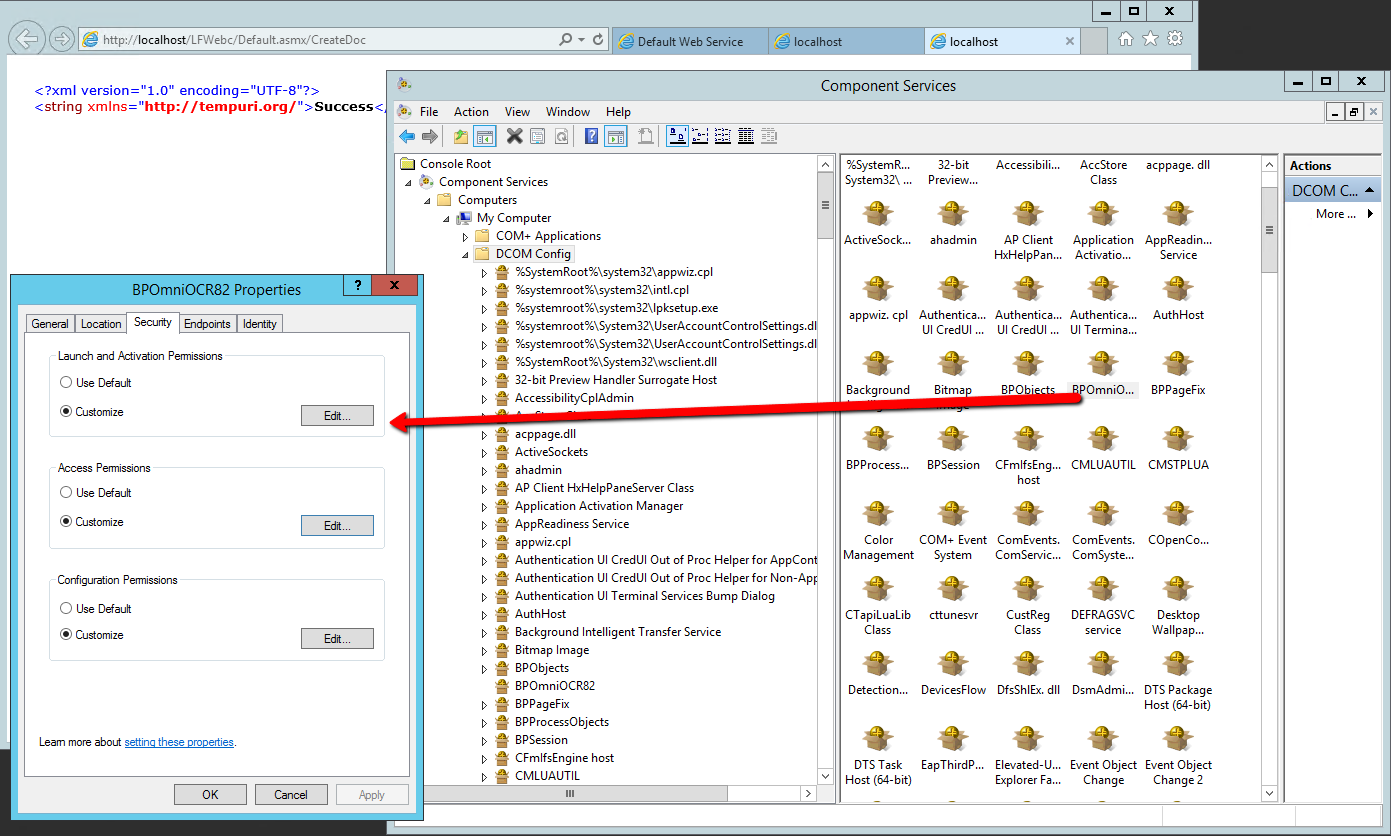Switch to the Endpoints tab

coord(207,323)
